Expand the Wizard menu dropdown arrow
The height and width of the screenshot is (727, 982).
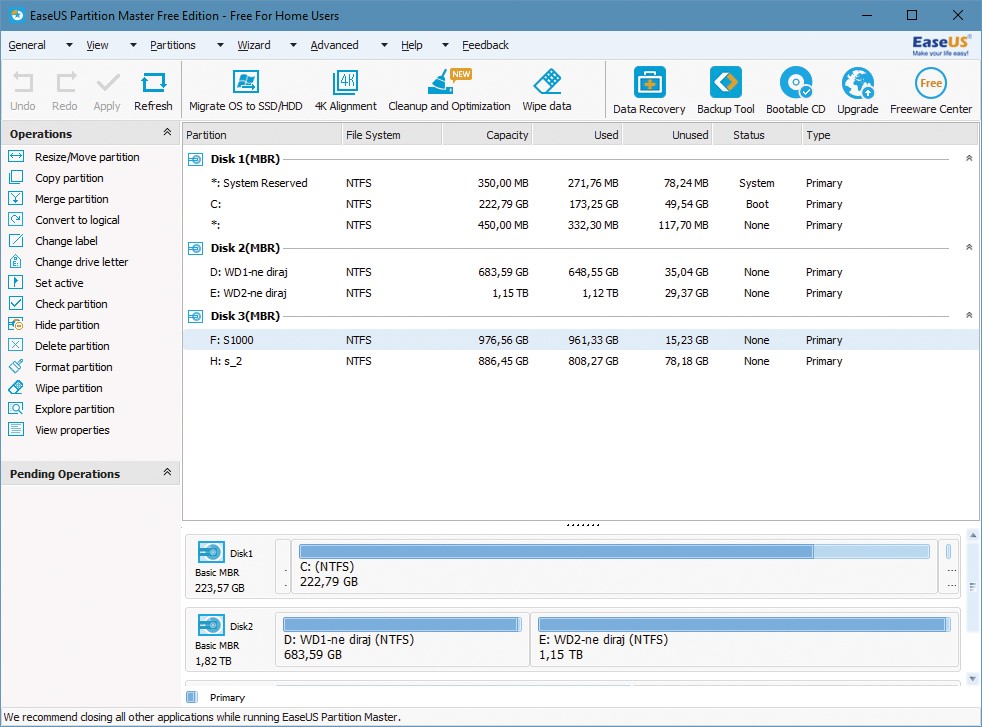pyautogui.click(x=293, y=45)
